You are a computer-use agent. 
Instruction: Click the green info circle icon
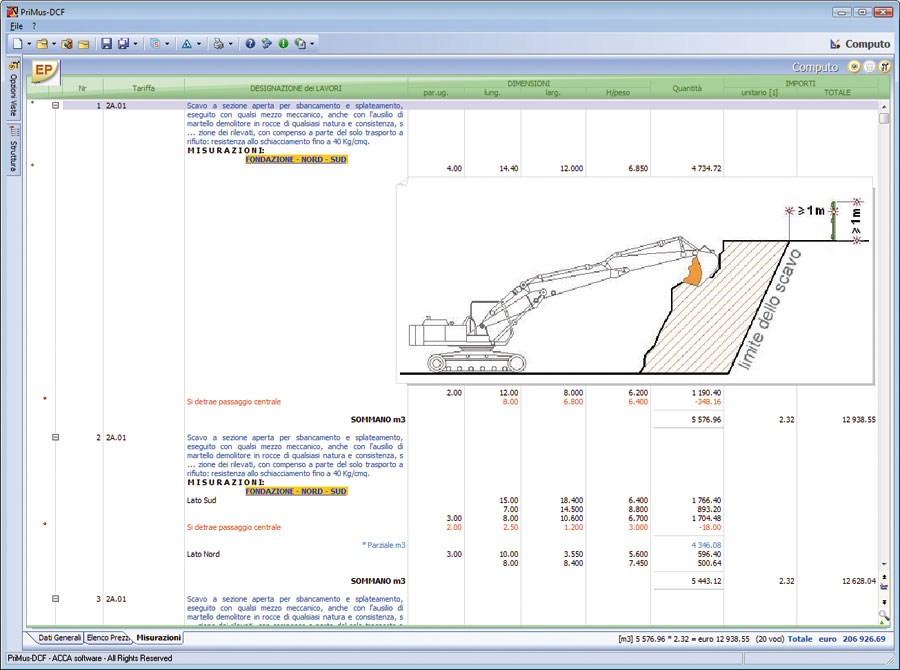click(283, 44)
